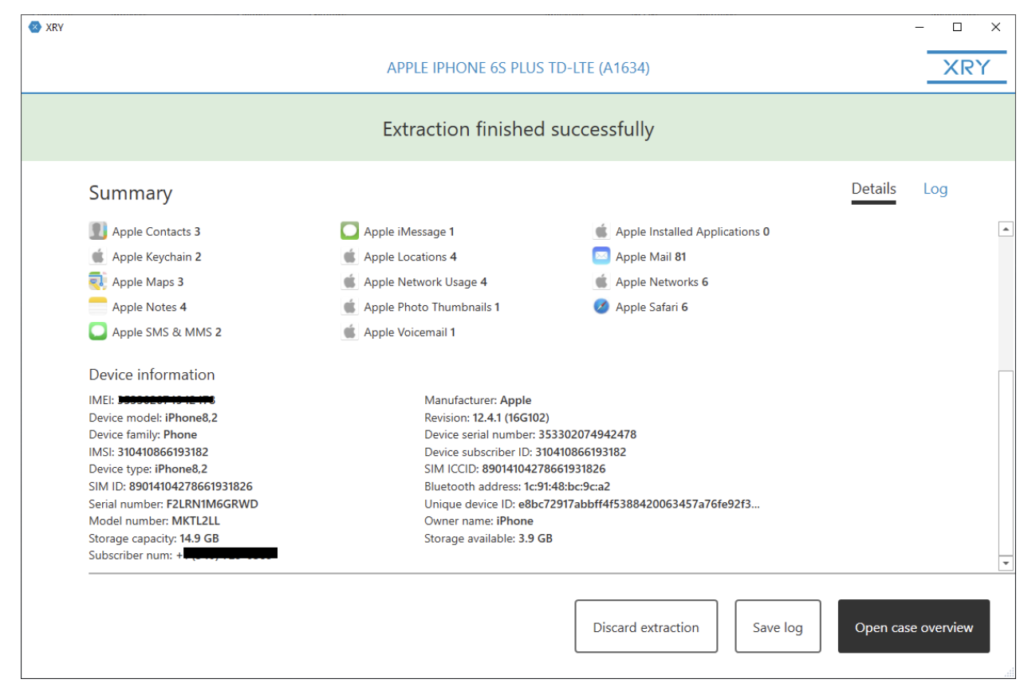Screen dimensions: 1024x687
Task: Click the Storage capacity 14.9 GB value
Action: (199, 538)
